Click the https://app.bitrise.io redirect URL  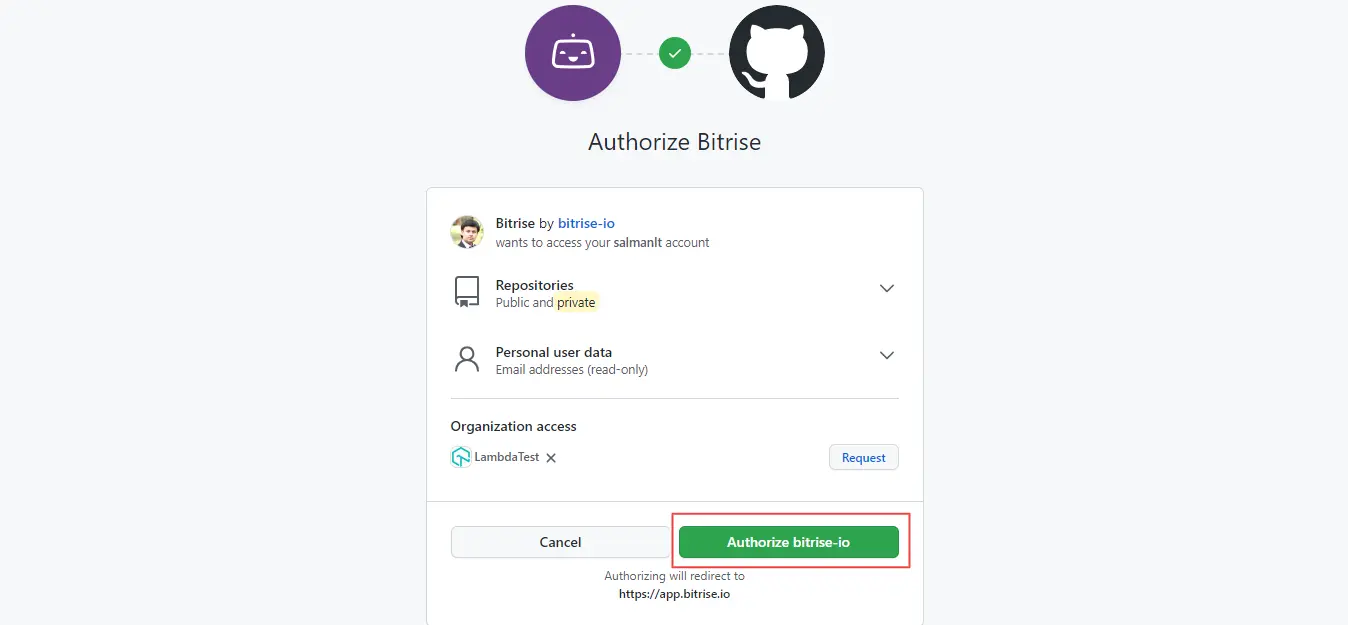[x=674, y=593]
